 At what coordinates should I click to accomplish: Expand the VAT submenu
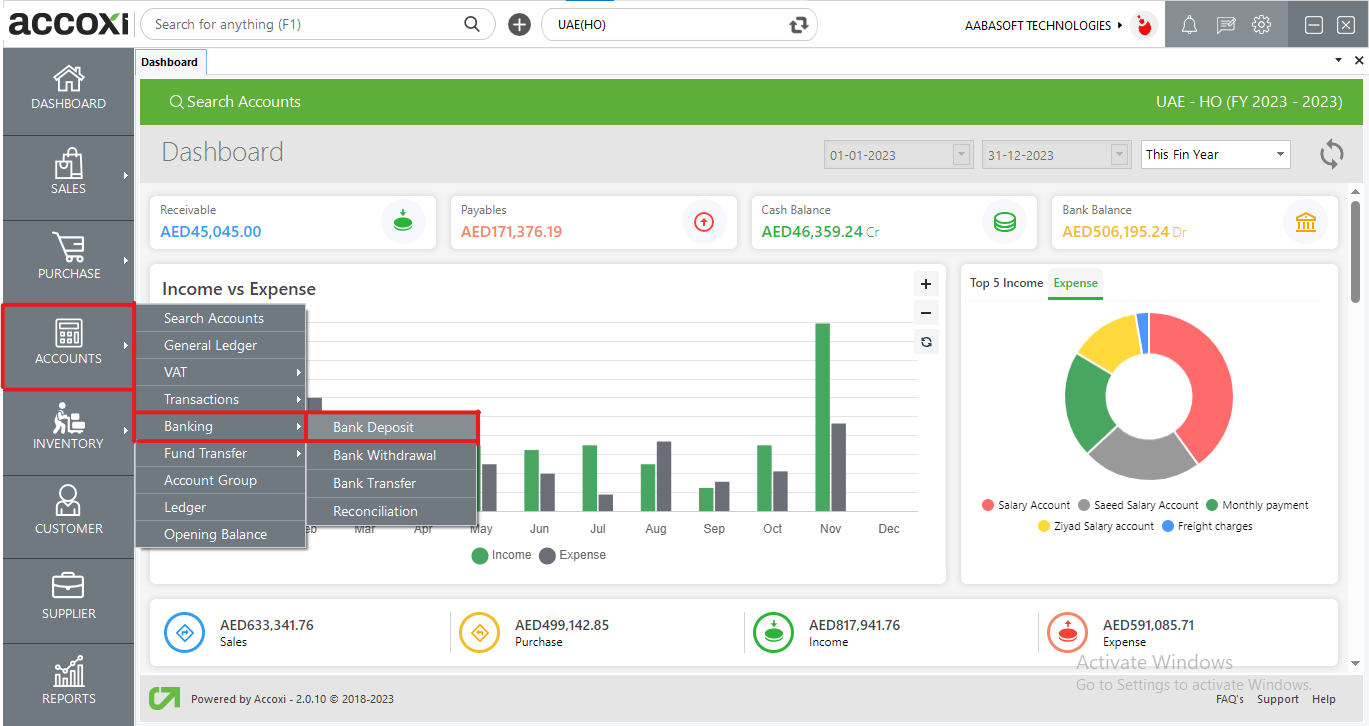220,372
